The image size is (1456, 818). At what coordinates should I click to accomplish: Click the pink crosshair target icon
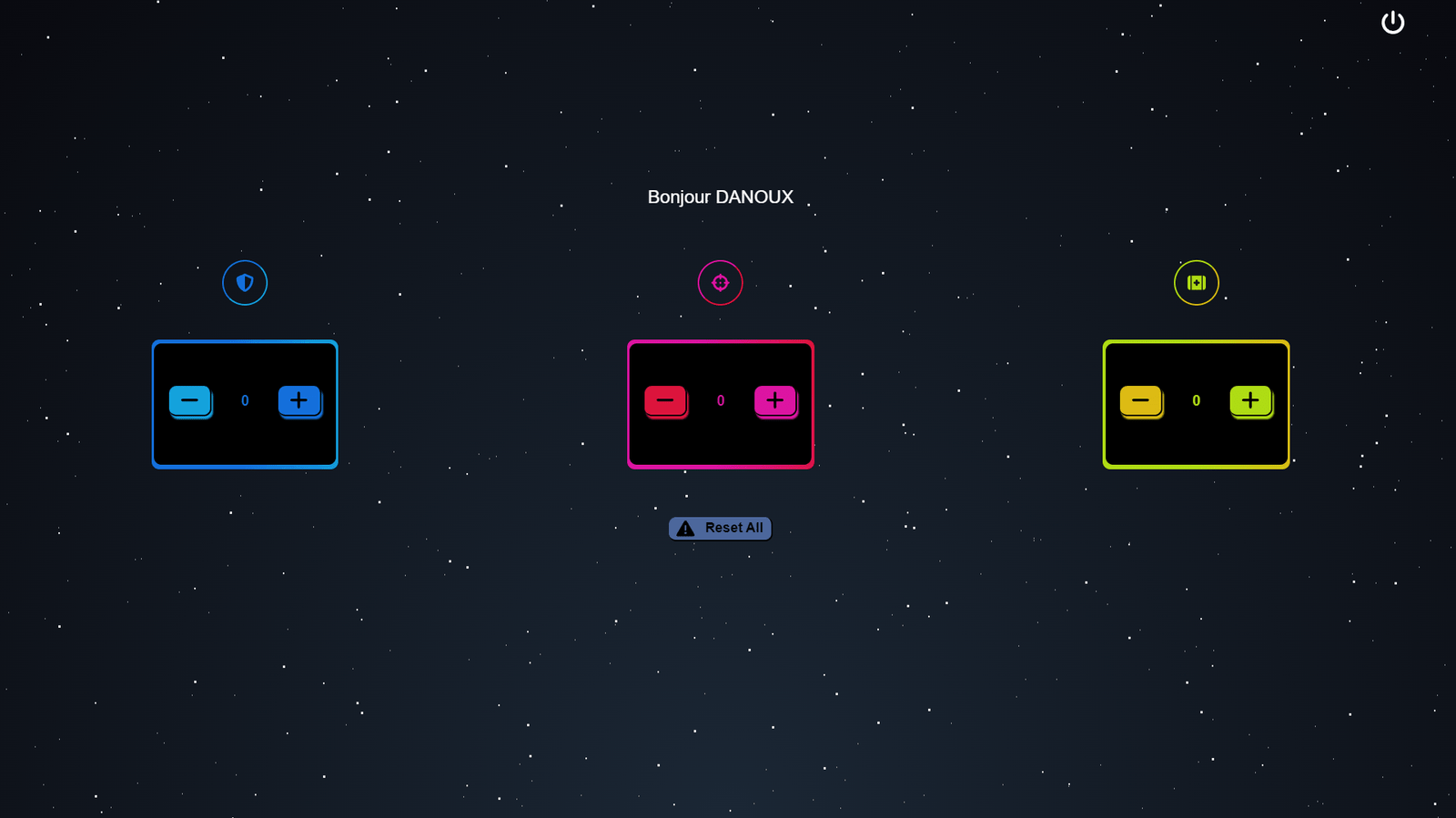[x=720, y=283]
